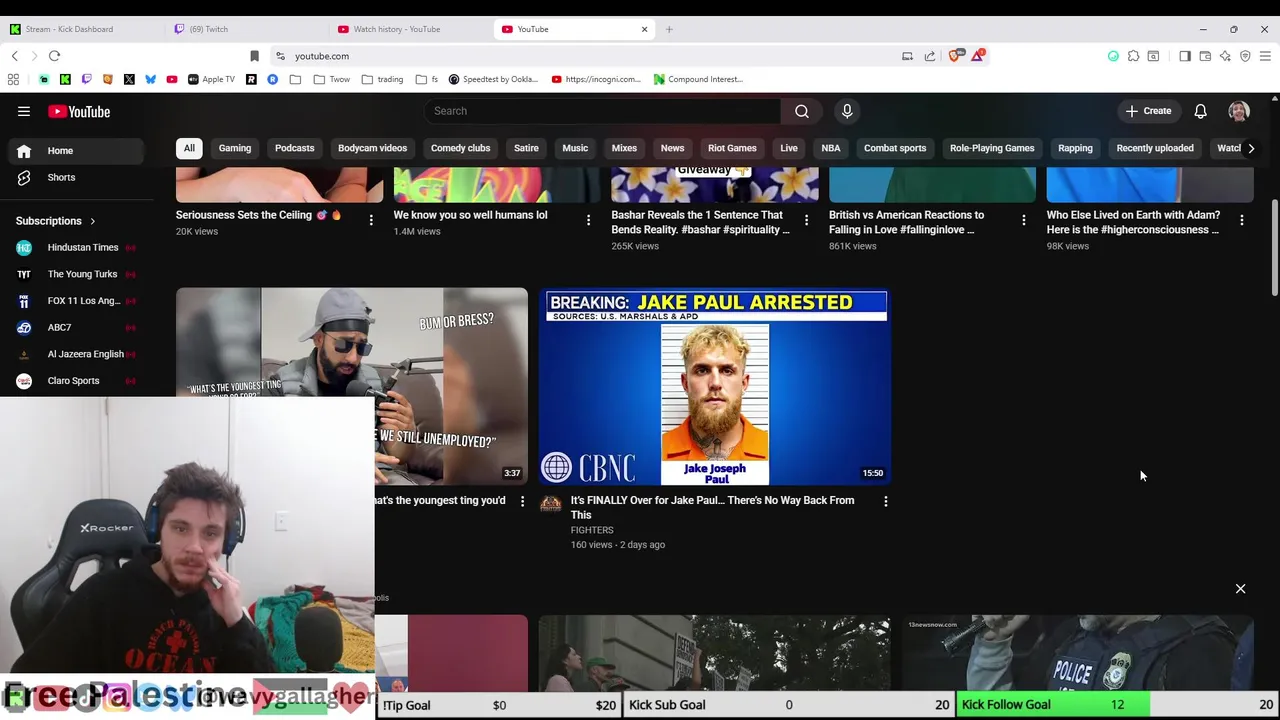
Task: Select the NBA filter chip
Action: (x=831, y=148)
